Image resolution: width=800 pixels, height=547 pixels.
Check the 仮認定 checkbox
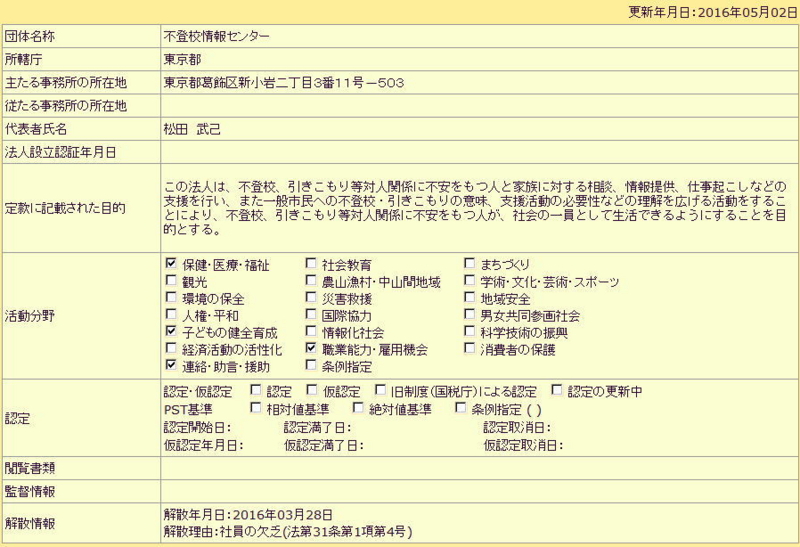coord(312,390)
